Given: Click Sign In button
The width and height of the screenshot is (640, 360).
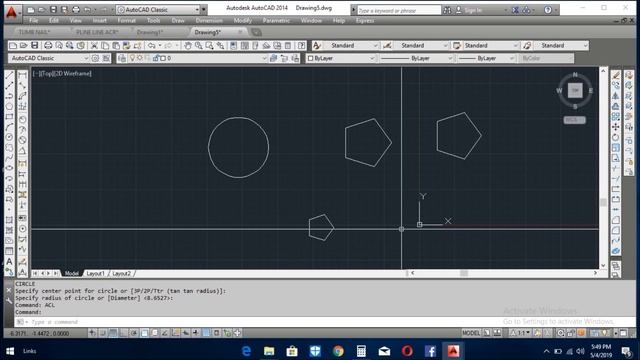Looking at the screenshot, I should pos(473,10).
